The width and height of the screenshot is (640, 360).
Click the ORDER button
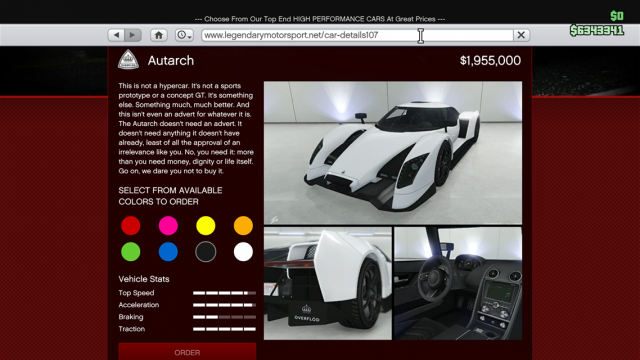tap(187, 352)
